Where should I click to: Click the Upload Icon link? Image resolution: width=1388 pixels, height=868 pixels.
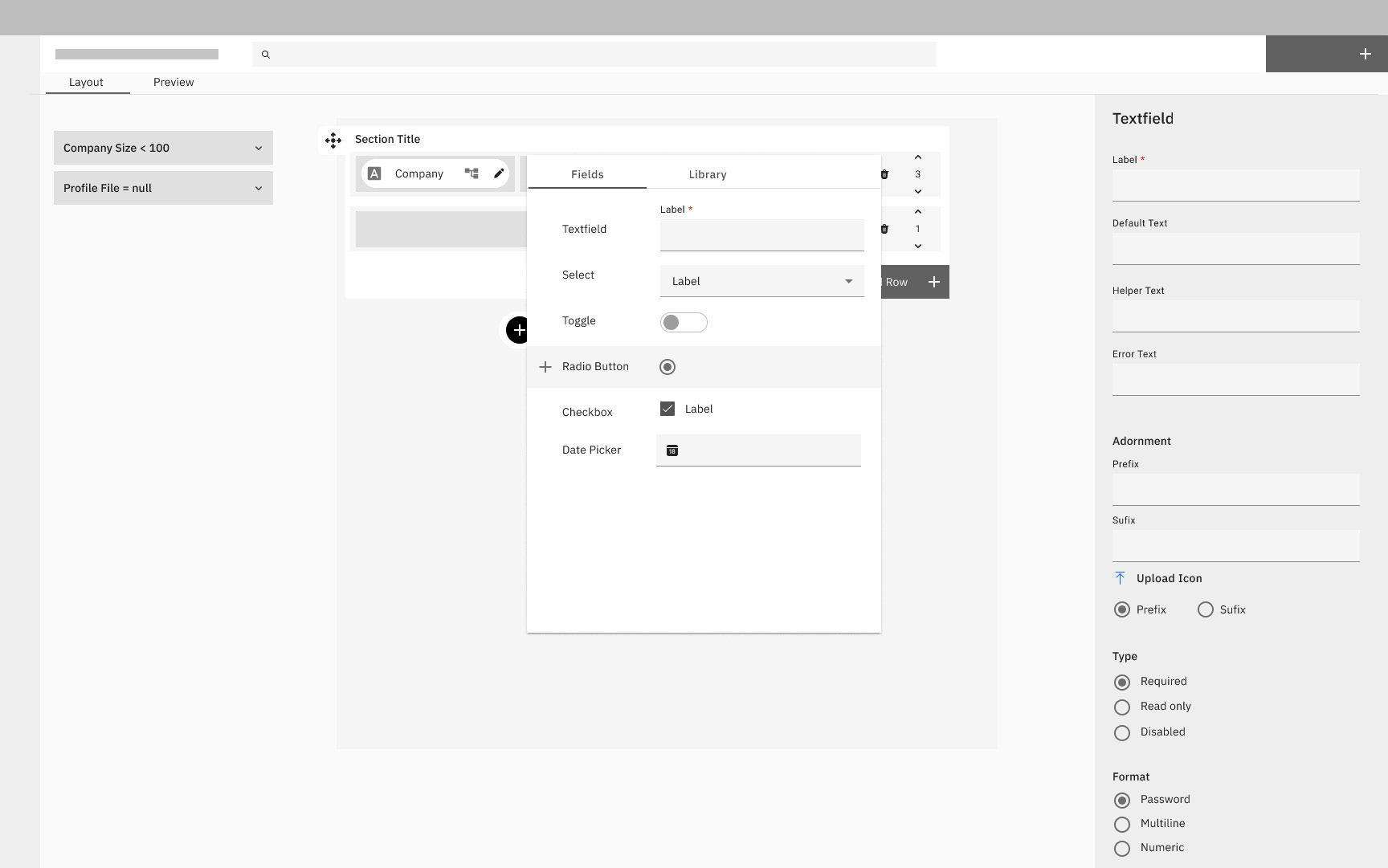coord(1169,578)
